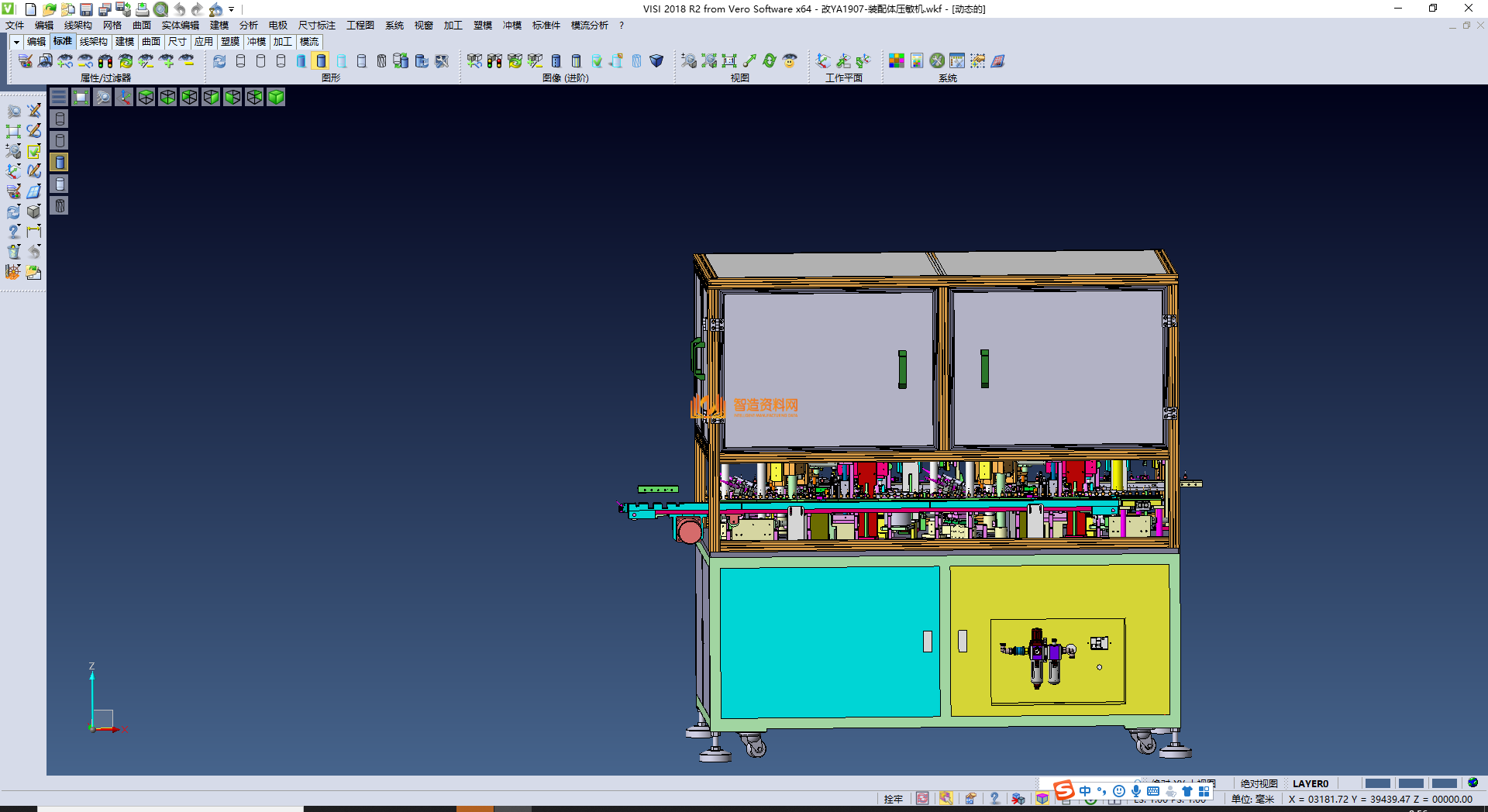Switch to the 建模 toolbar tab
Image resolution: width=1488 pixels, height=812 pixels.
pyautogui.click(x=124, y=42)
